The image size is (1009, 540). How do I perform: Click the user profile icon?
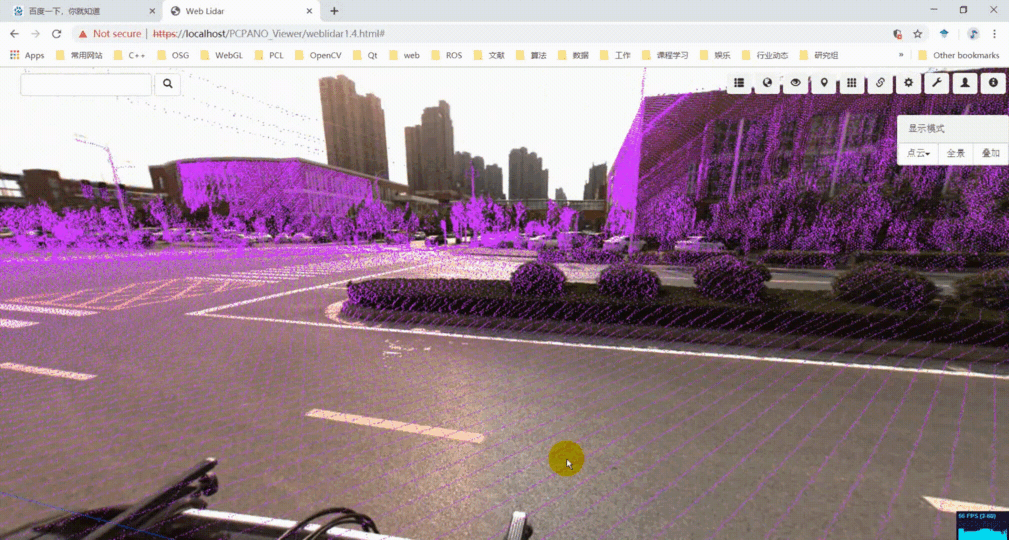pyautogui.click(x=965, y=83)
